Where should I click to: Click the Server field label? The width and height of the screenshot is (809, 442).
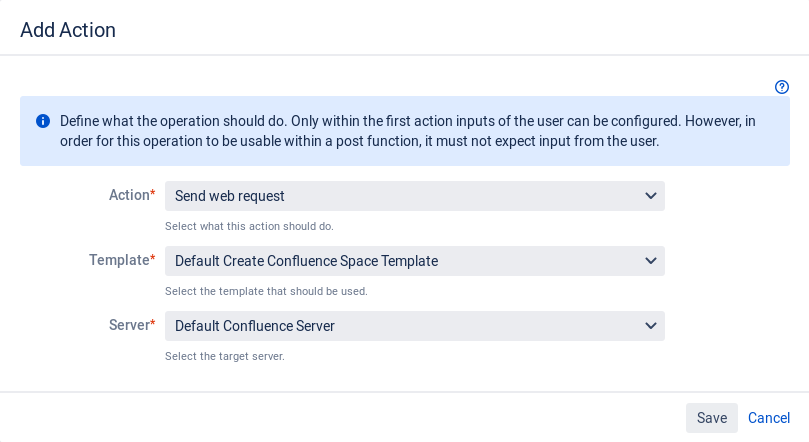[129, 325]
